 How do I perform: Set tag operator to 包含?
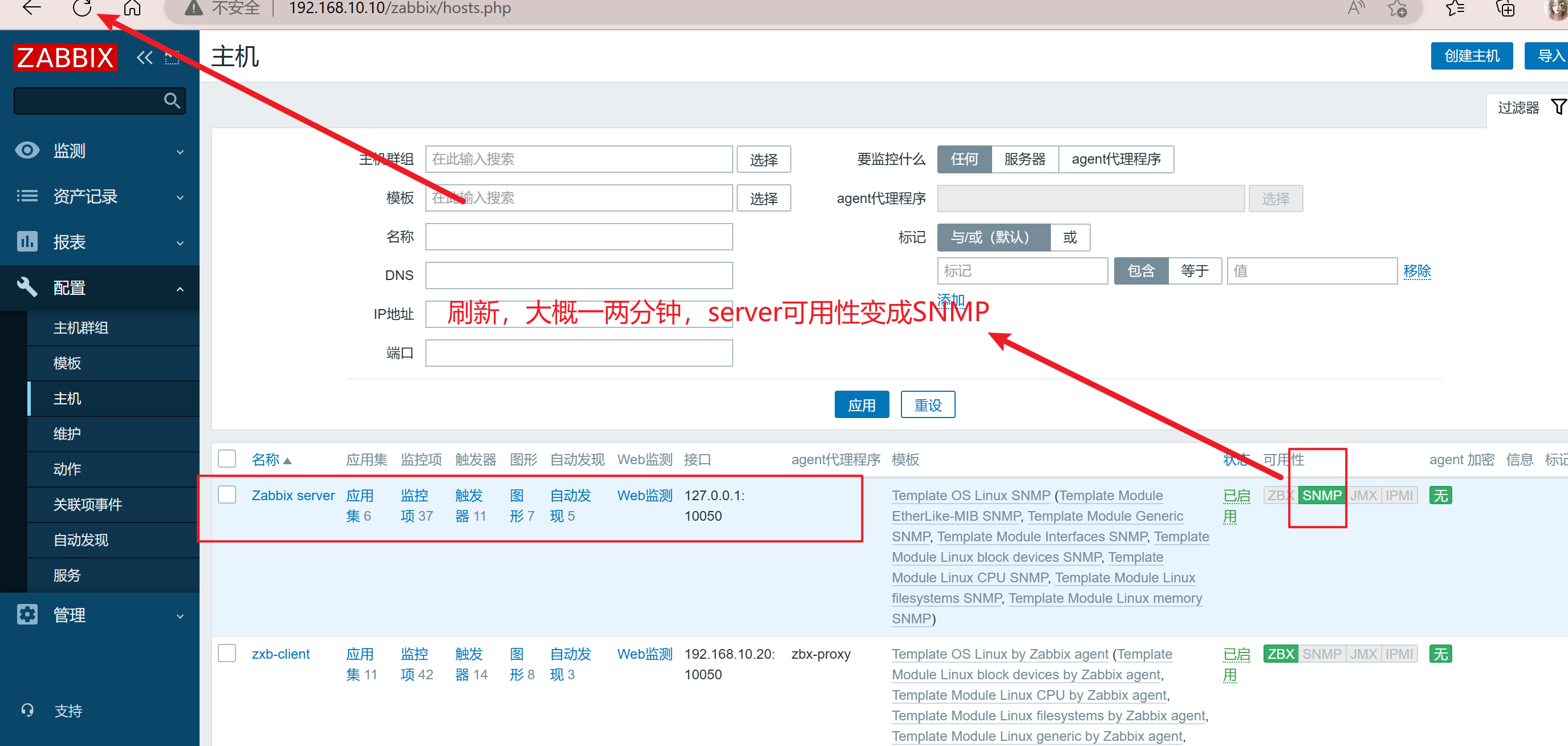(x=1141, y=270)
